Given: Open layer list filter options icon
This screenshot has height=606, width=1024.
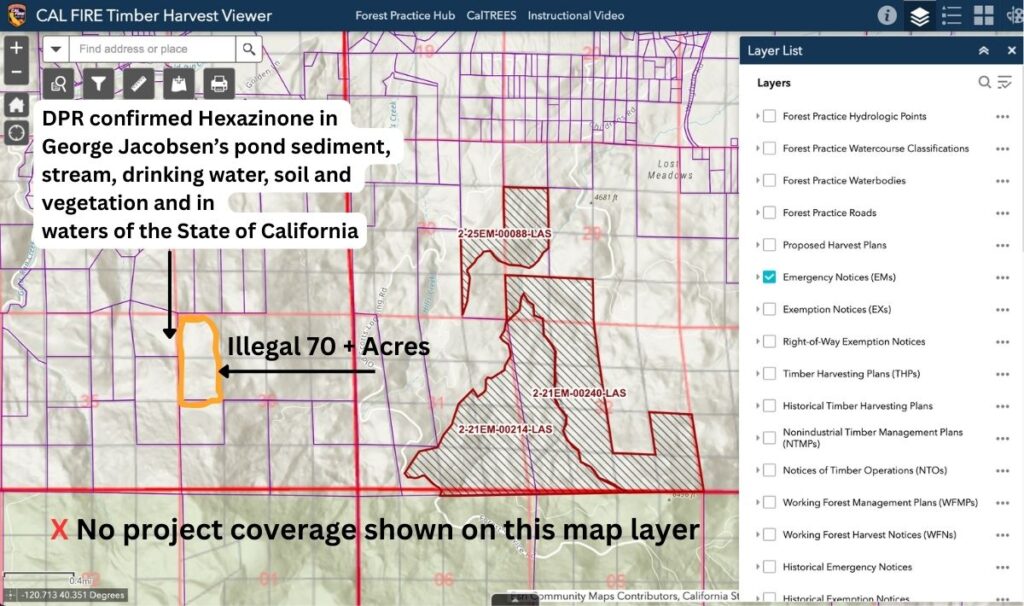Looking at the screenshot, I should click(1004, 82).
